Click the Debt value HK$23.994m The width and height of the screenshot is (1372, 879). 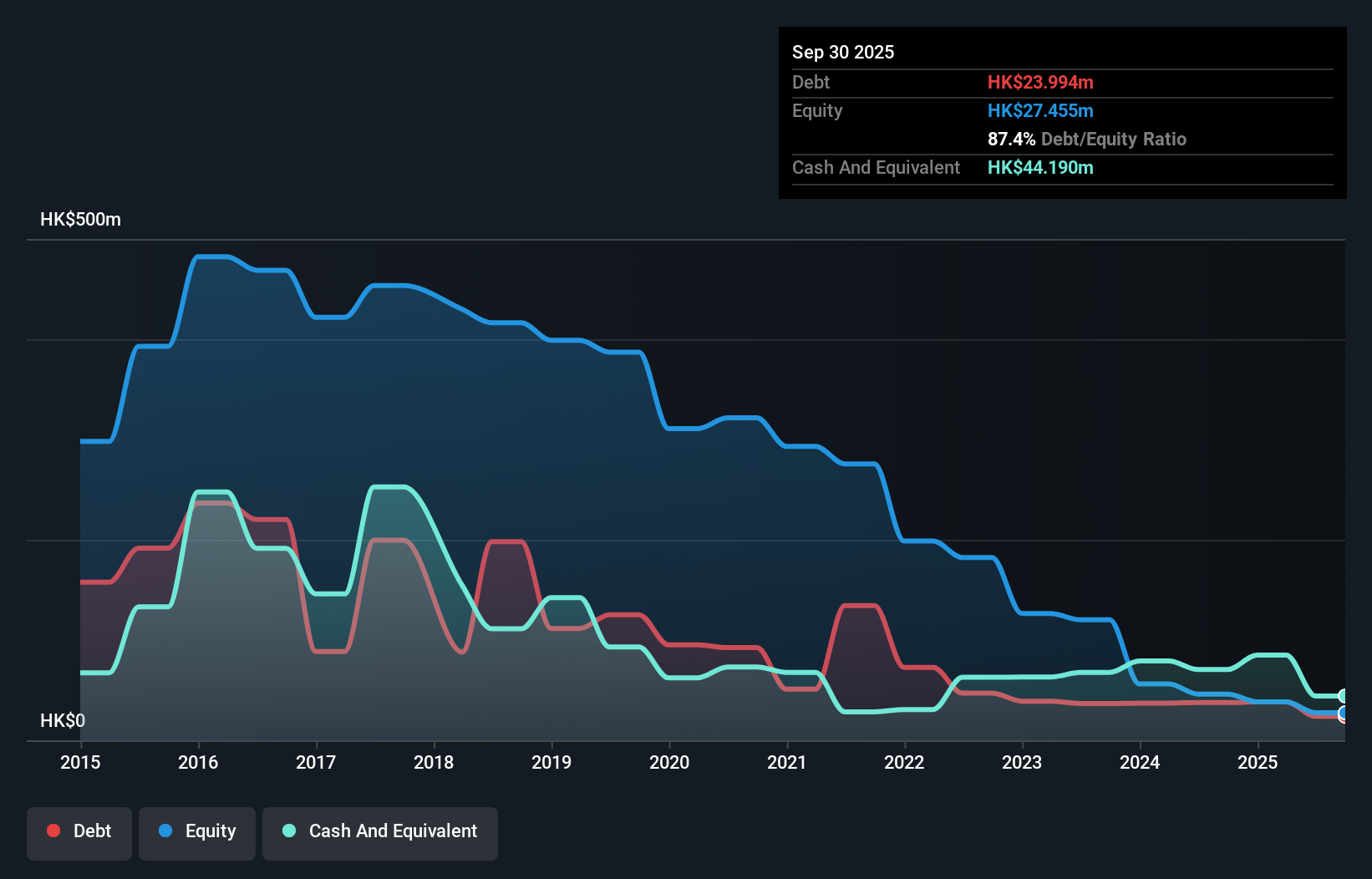1041,82
